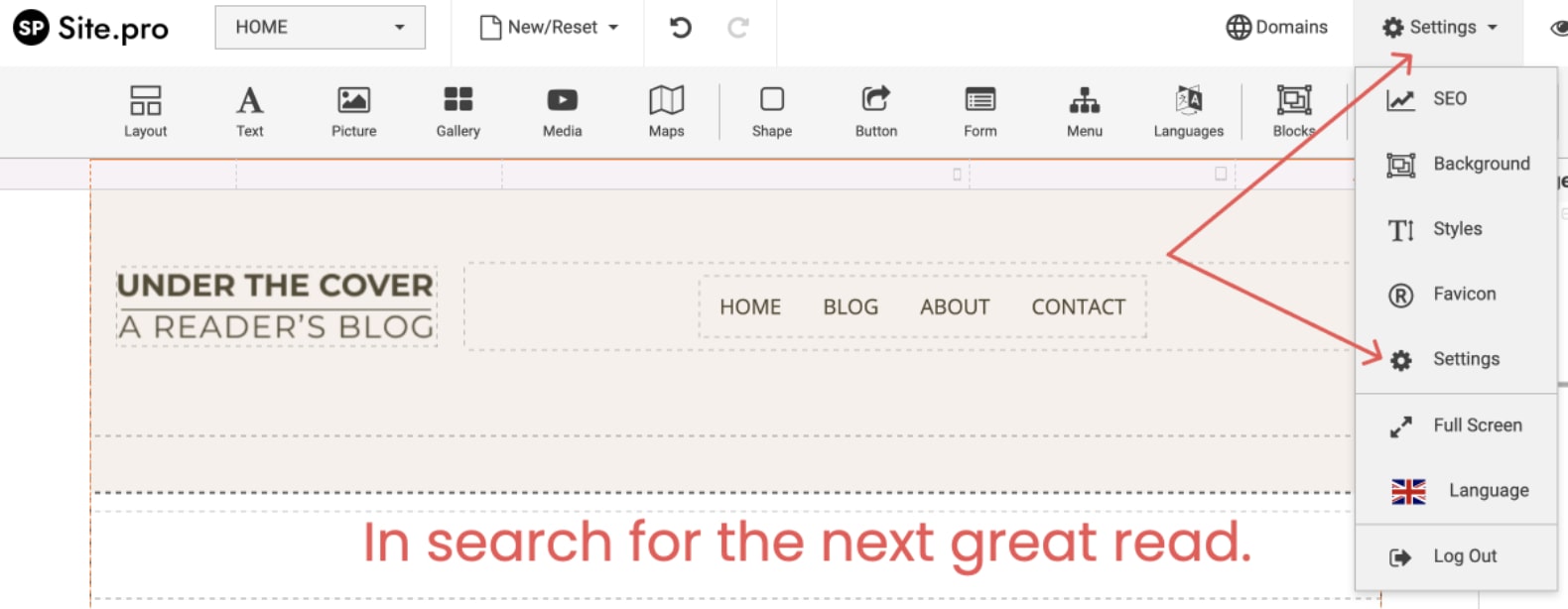This screenshot has width=1568, height=609.
Task: Select the 'In search for the next great read.' heading
Action: pyautogui.click(x=807, y=544)
